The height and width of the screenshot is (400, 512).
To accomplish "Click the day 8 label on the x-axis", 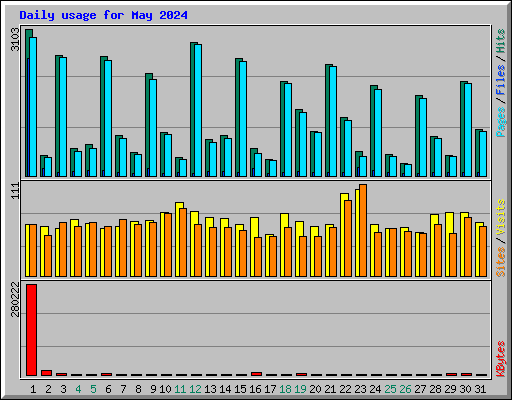I will pyautogui.click(x=138, y=389).
